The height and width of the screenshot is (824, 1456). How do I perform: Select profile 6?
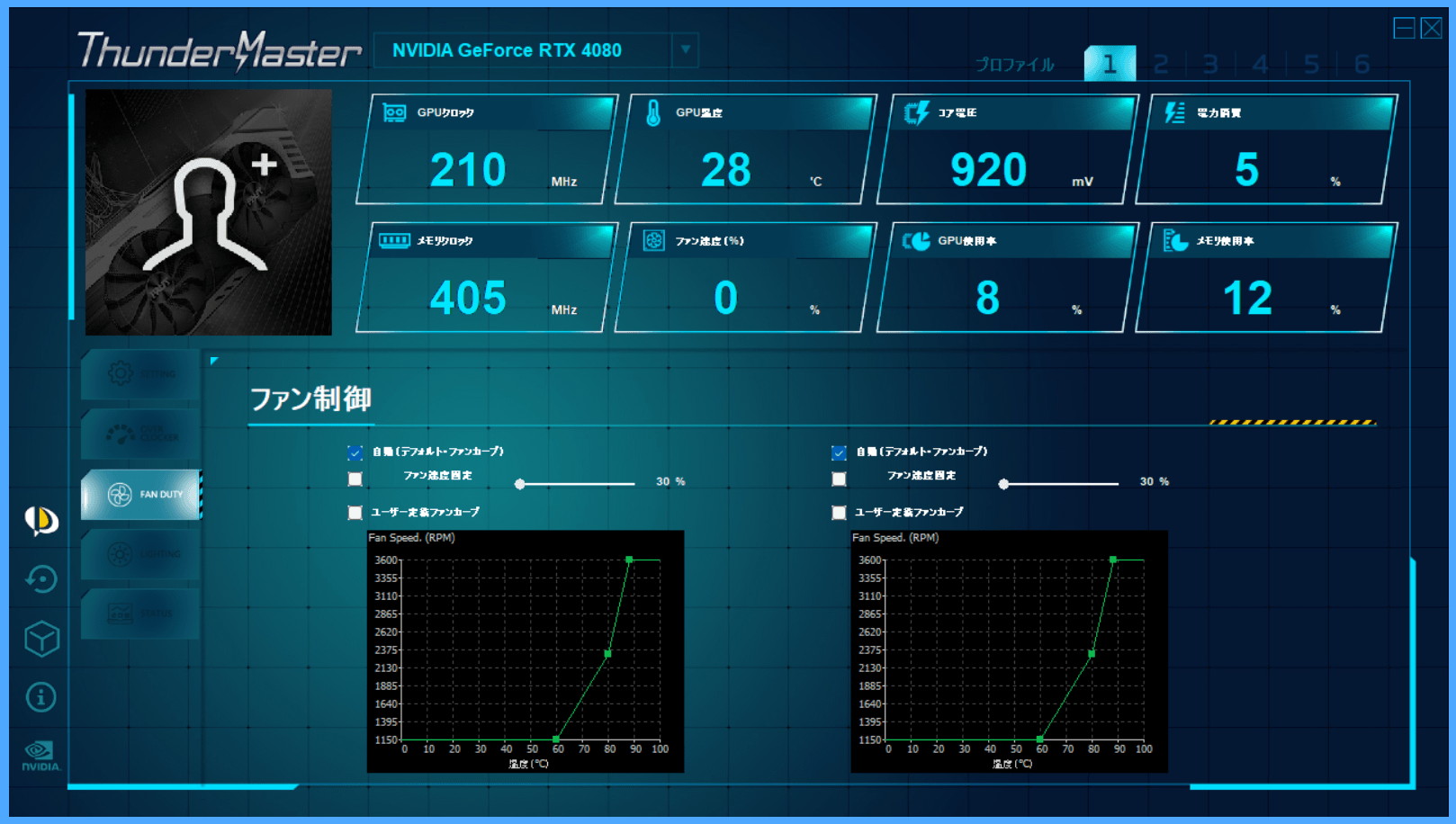click(x=1362, y=64)
